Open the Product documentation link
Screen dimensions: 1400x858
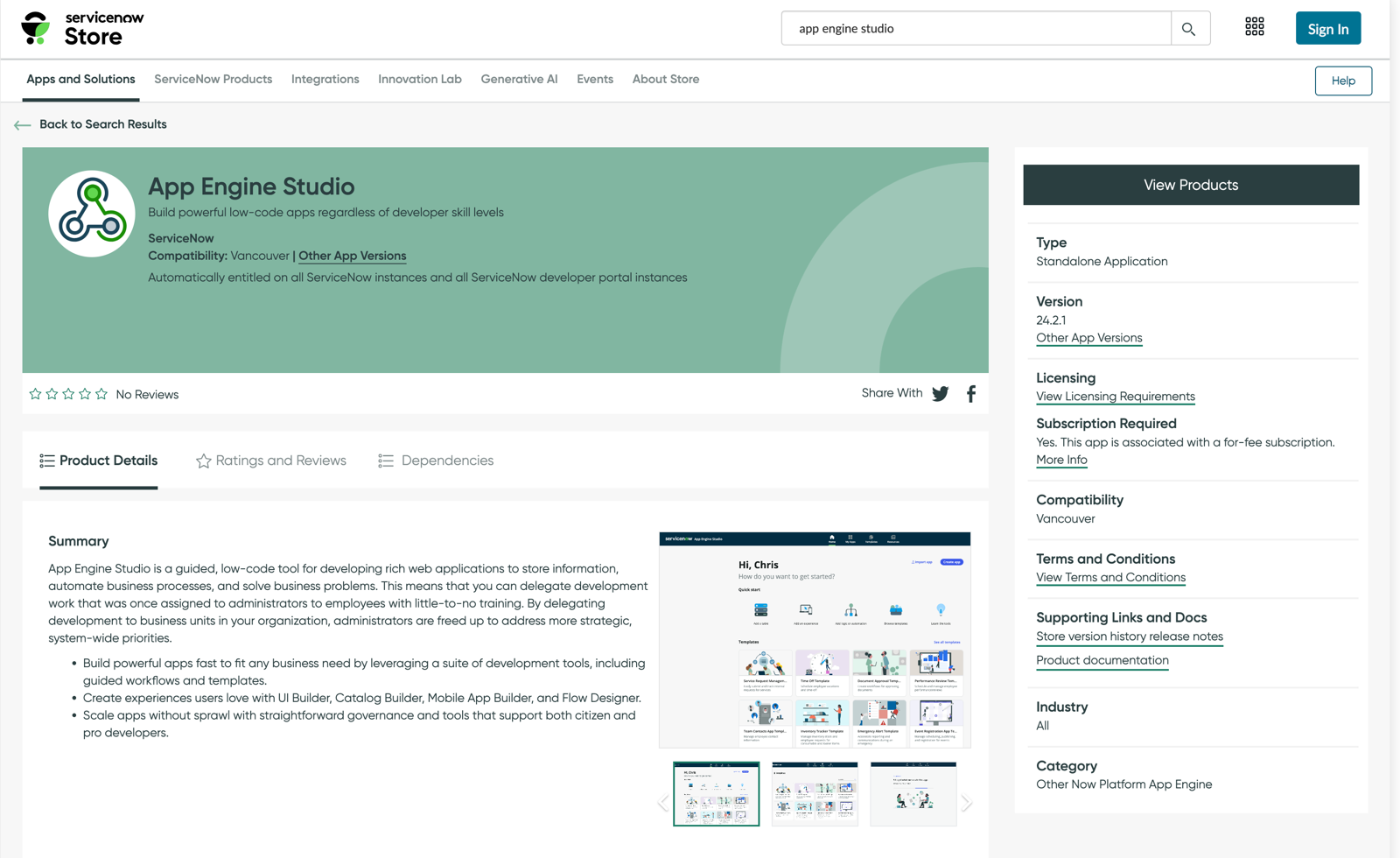pyautogui.click(x=1102, y=660)
